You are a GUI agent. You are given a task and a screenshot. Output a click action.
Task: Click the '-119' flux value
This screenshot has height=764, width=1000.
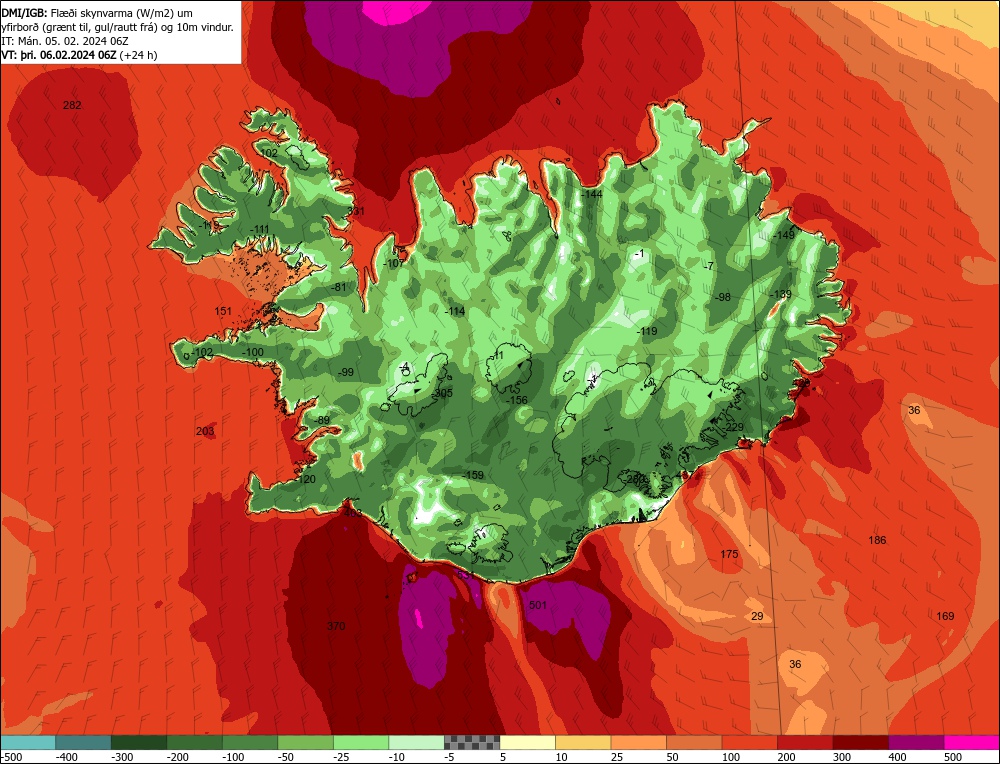click(x=647, y=331)
